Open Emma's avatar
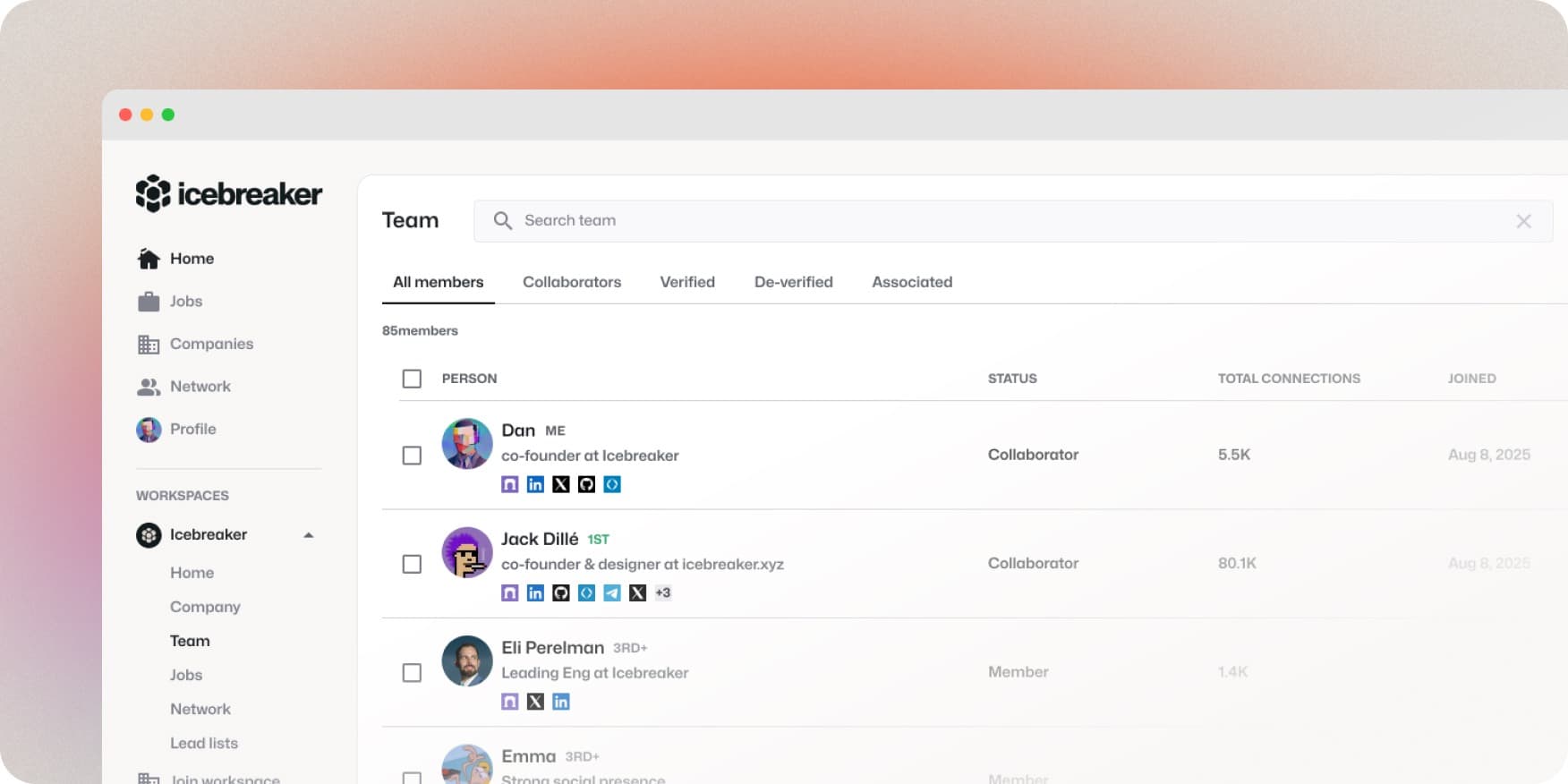The image size is (1568, 784). (467, 764)
